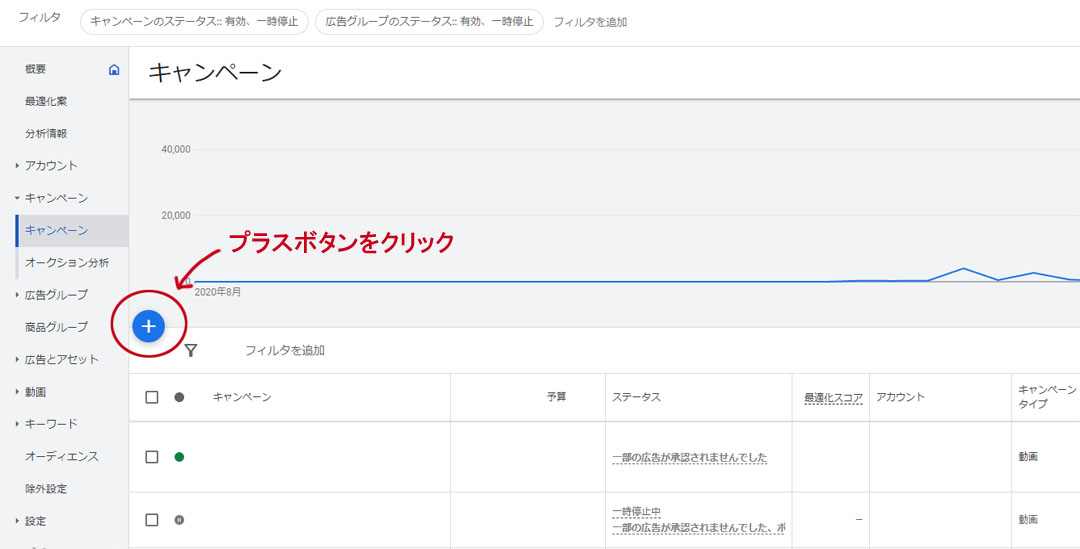Click the gray paused status dot in second row
The height and width of the screenshot is (549, 1080).
point(179,520)
